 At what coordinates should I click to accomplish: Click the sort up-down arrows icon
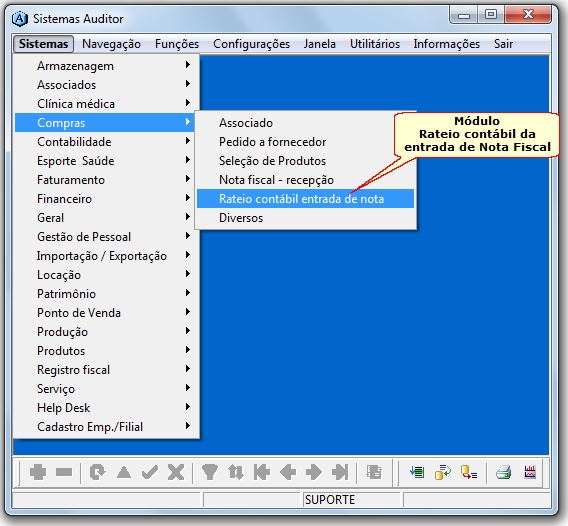tap(235, 472)
